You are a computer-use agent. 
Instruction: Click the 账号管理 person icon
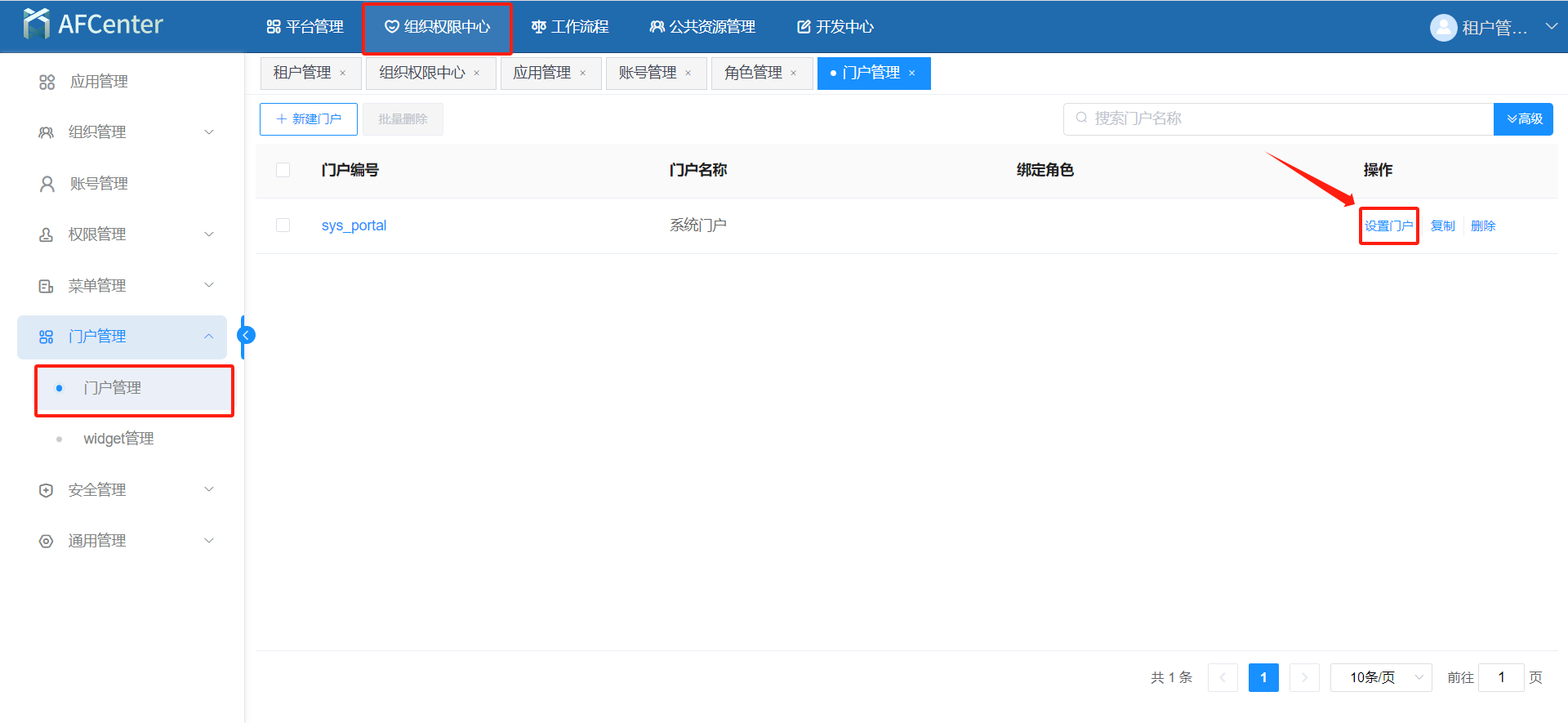pos(47,184)
